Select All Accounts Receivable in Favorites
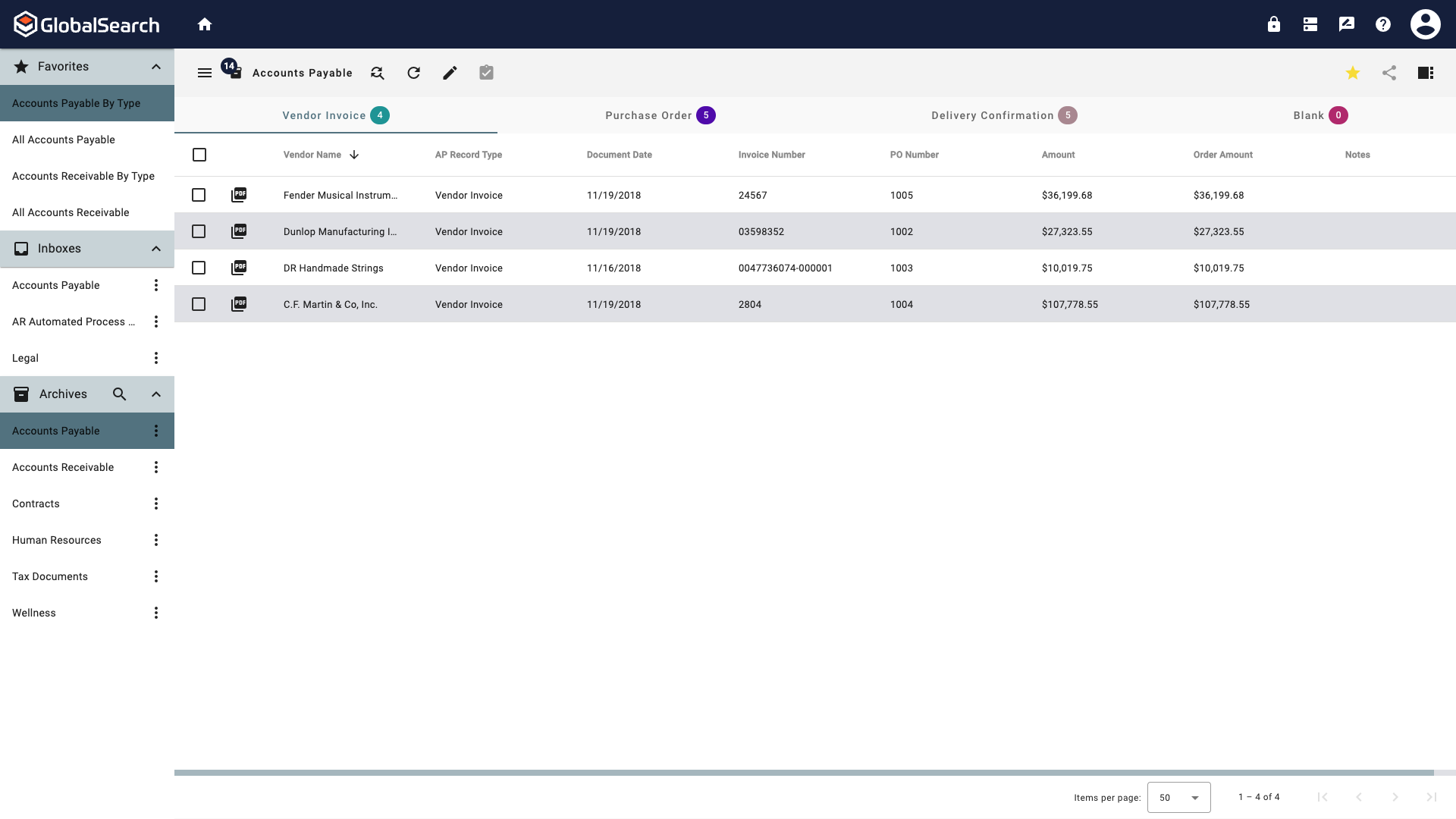The height and width of the screenshot is (819, 1456). point(71,212)
